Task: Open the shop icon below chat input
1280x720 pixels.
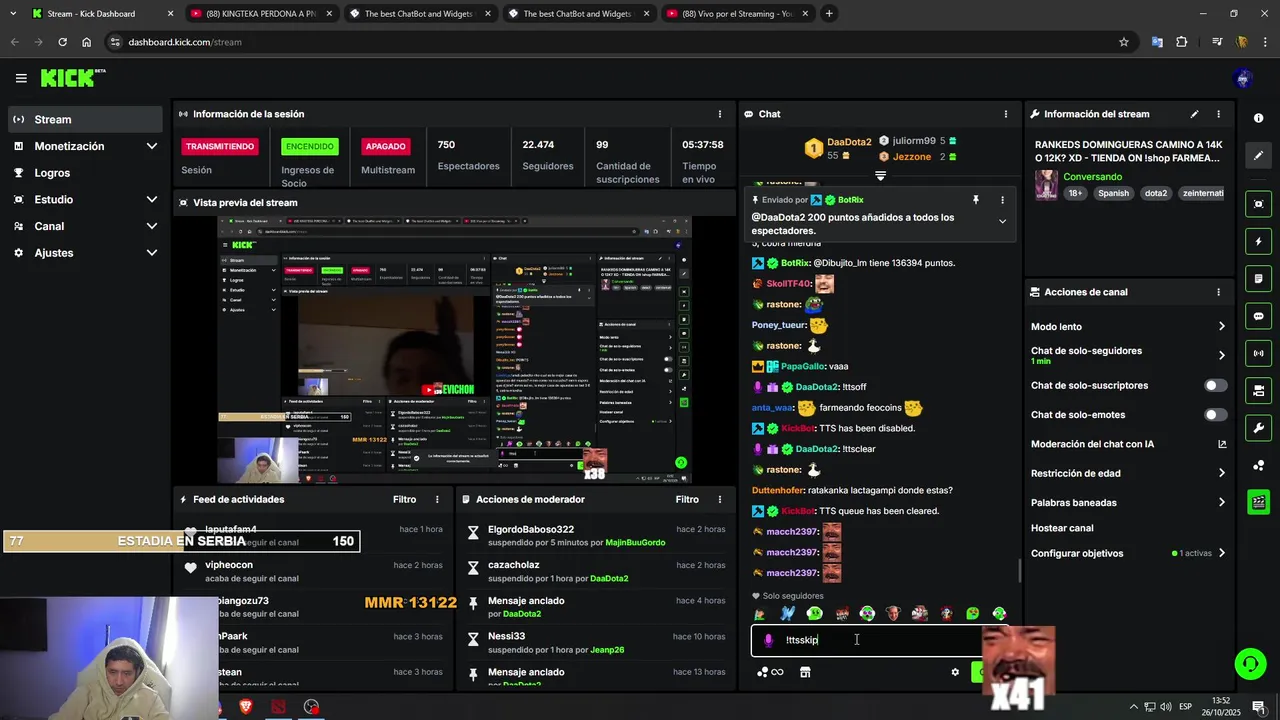Action: point(805,672)
